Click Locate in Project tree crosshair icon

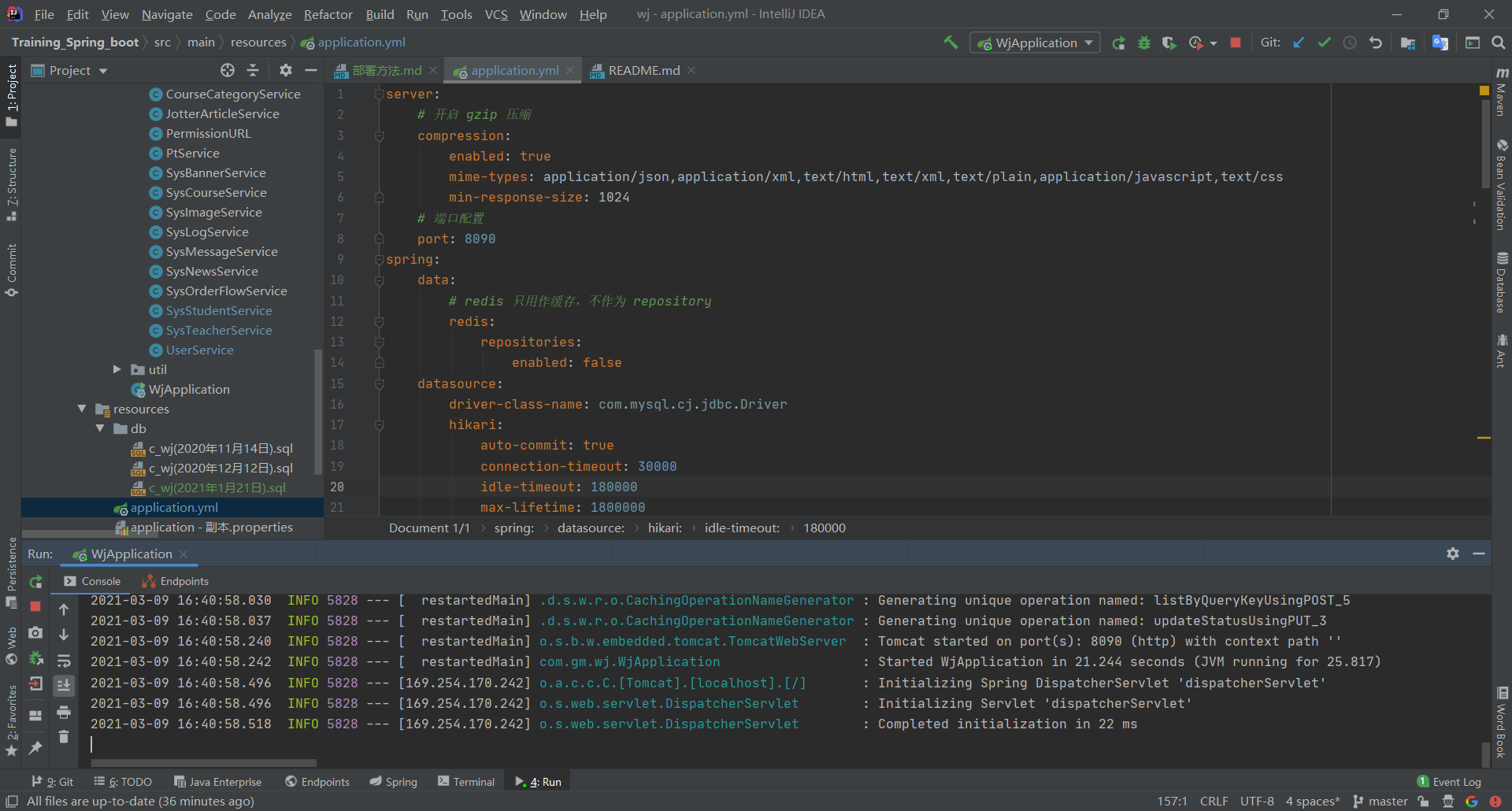coord(228,70)
